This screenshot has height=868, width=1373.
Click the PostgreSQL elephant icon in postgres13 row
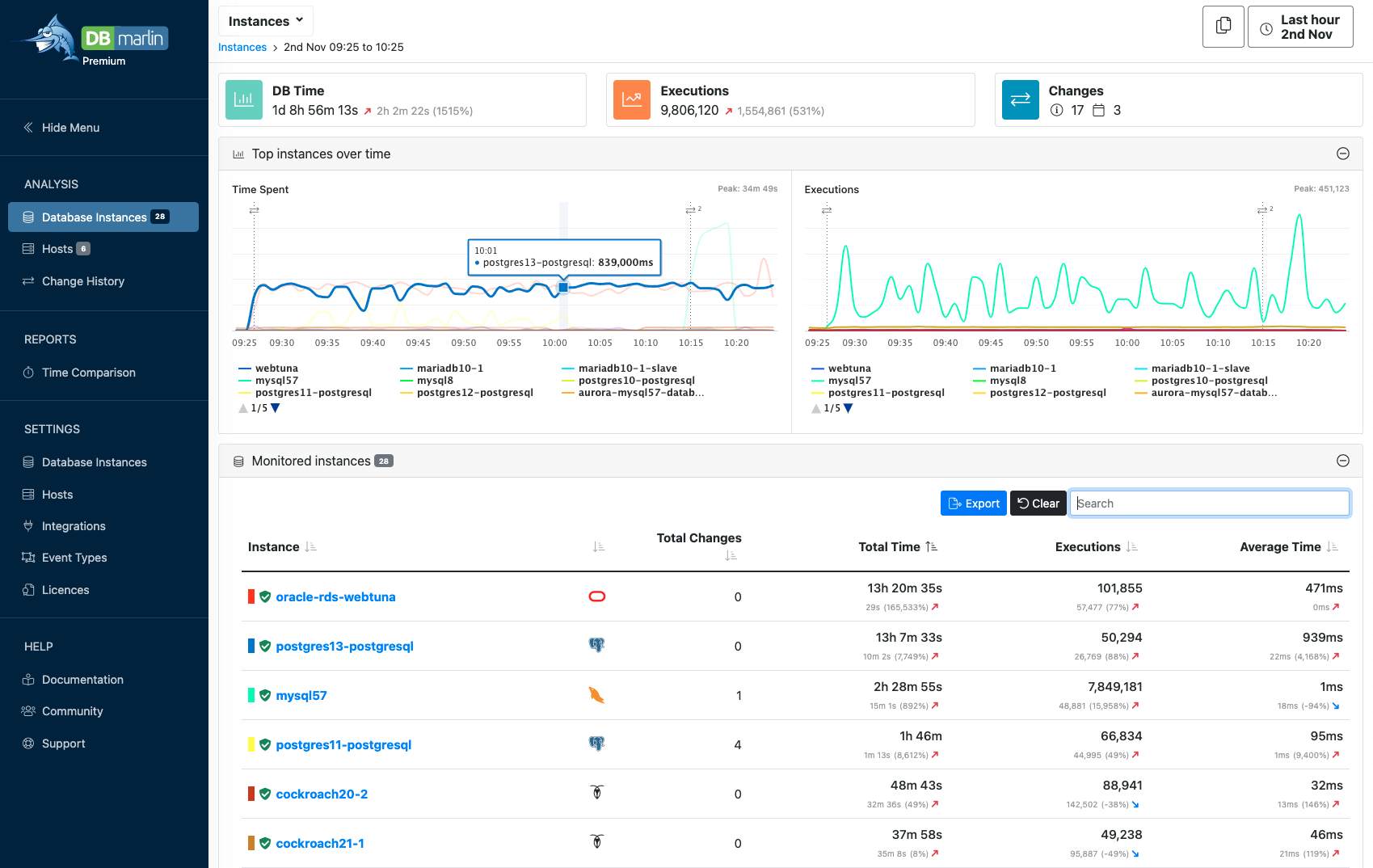click(x=597, y=645)
